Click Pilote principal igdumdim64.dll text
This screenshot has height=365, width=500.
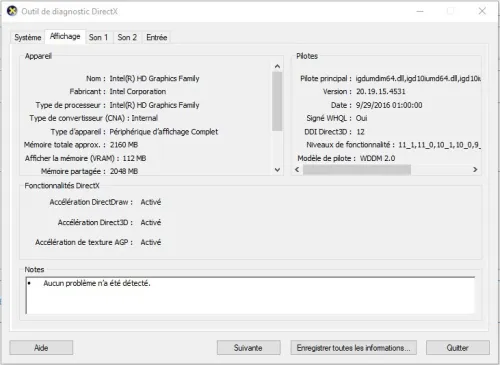coord(418,78)
